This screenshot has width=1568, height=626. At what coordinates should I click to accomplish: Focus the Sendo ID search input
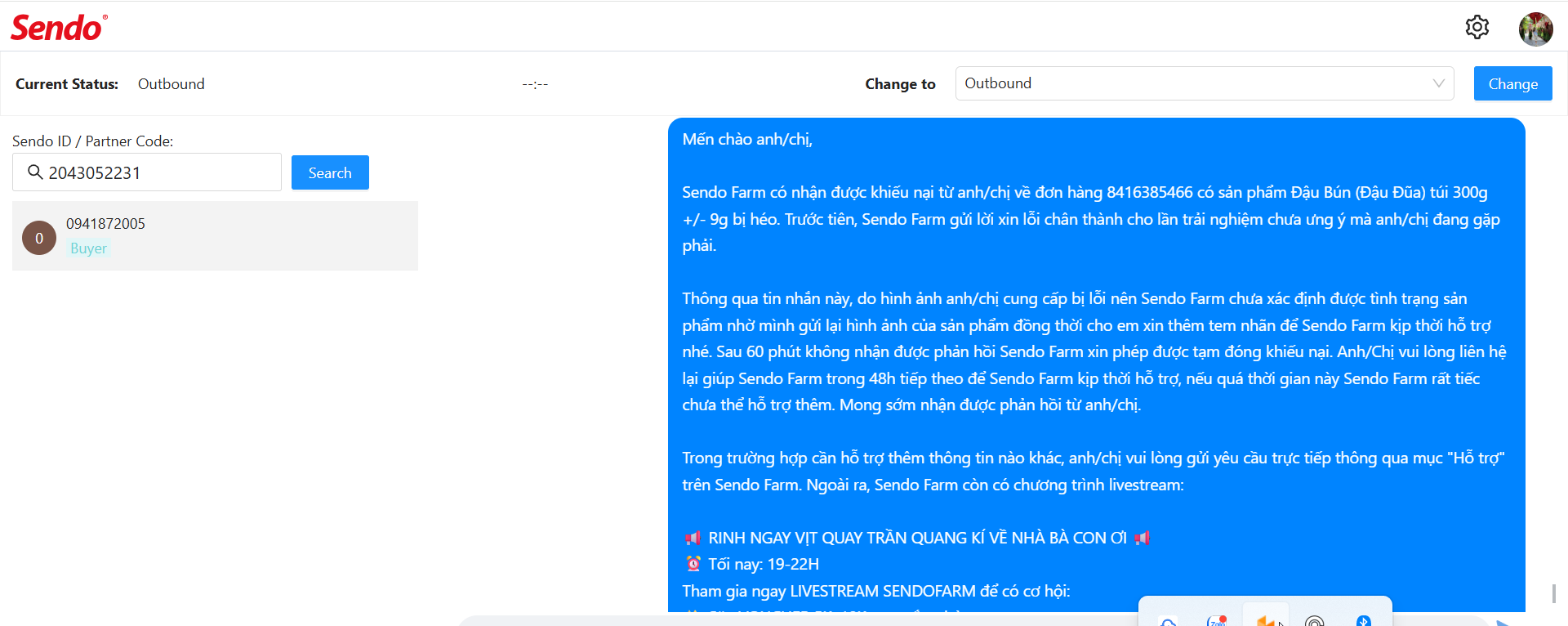click(147, 172)
